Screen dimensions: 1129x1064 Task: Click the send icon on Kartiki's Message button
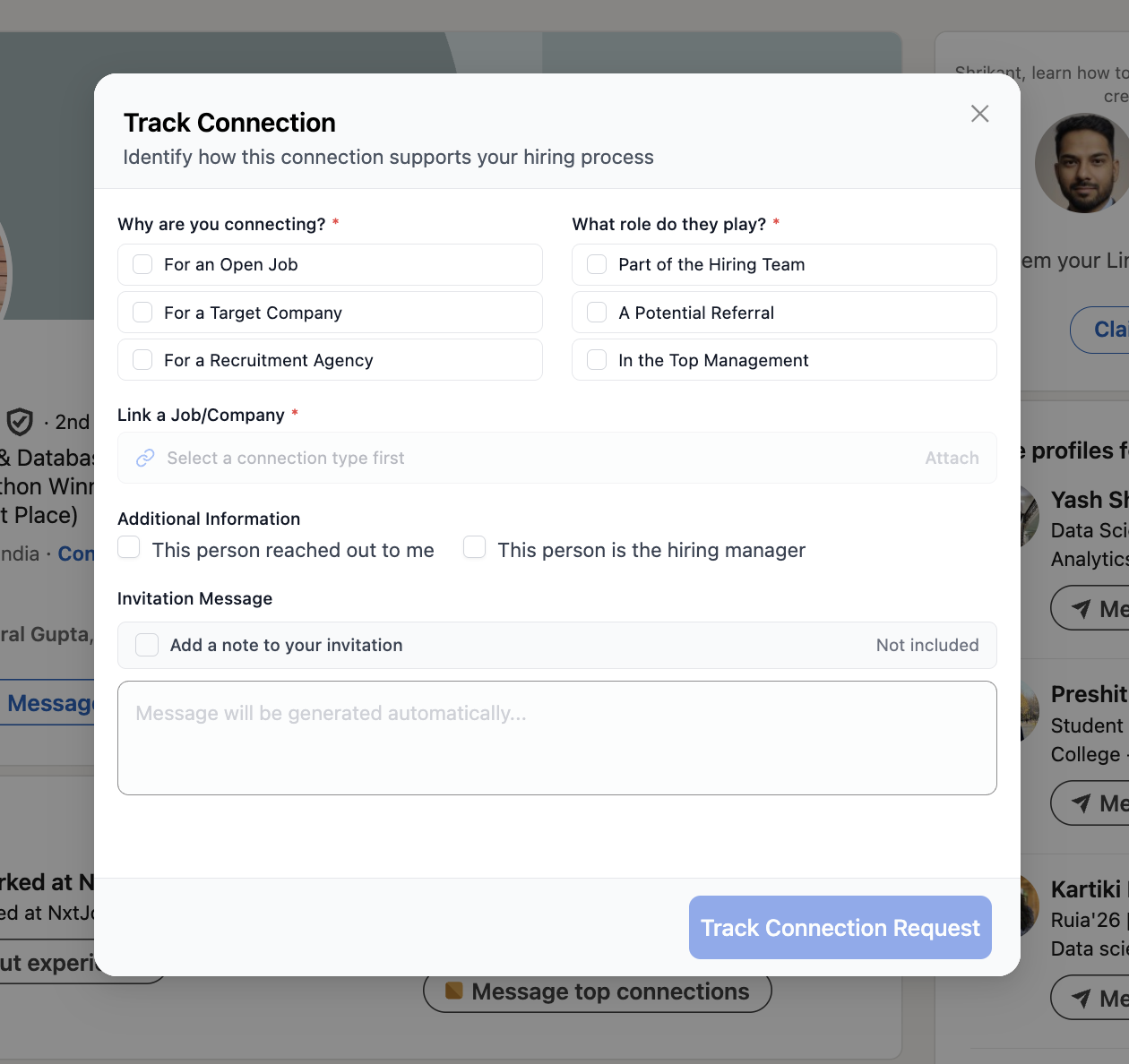[x=1081, y=998]
